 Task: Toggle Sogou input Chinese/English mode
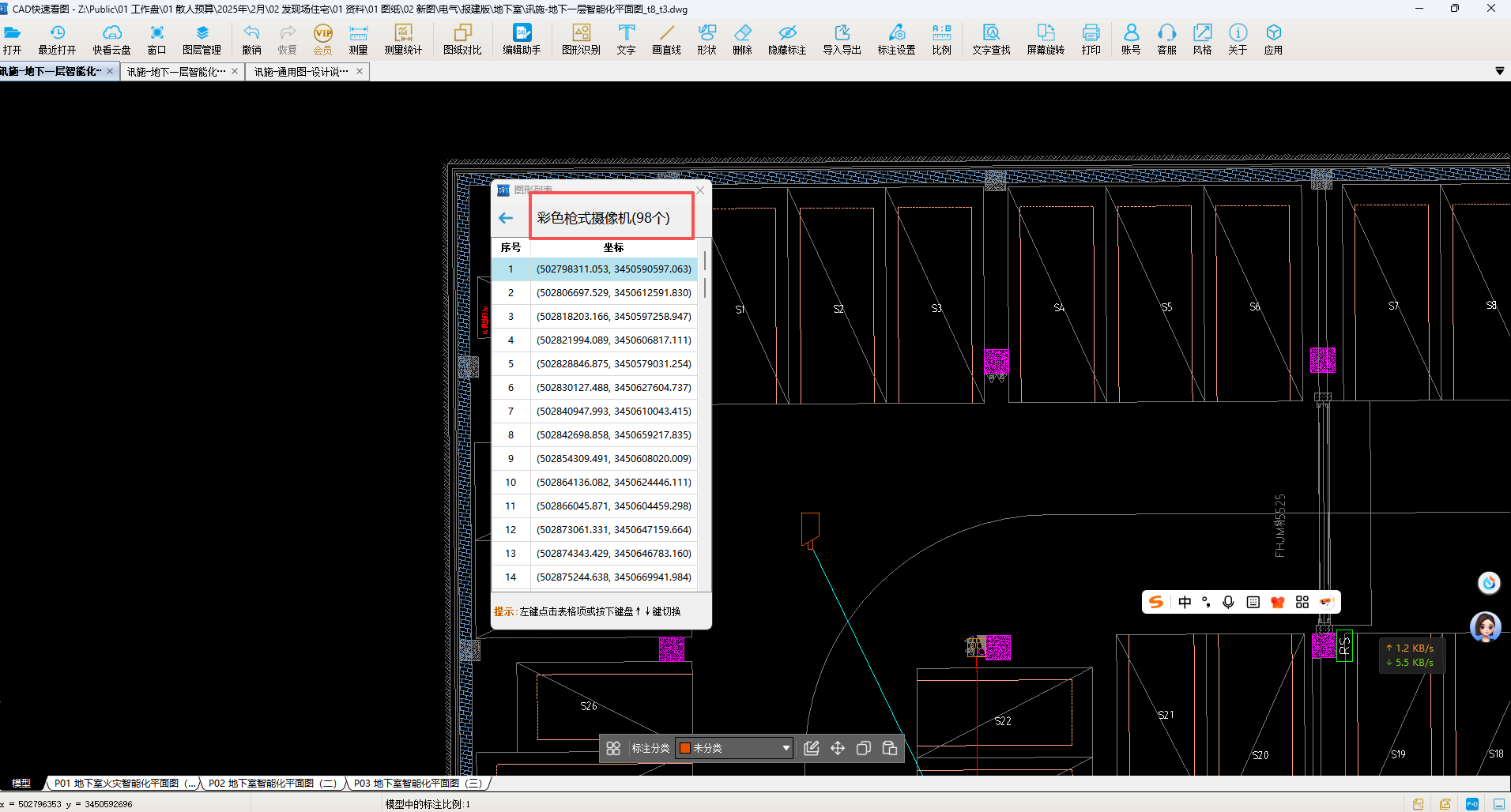pyautogui.click(x=1185, y=602)
